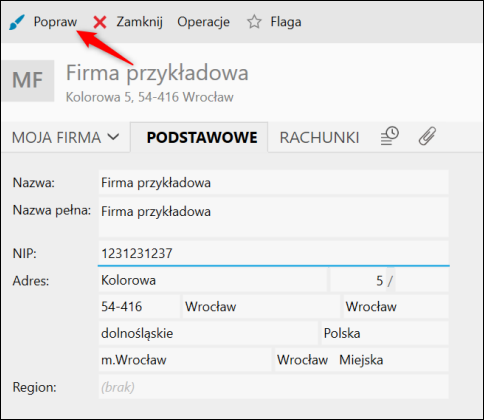Click the Firma przykładowa header title
This screenshot has width=484, height=420.
point(157,73)
